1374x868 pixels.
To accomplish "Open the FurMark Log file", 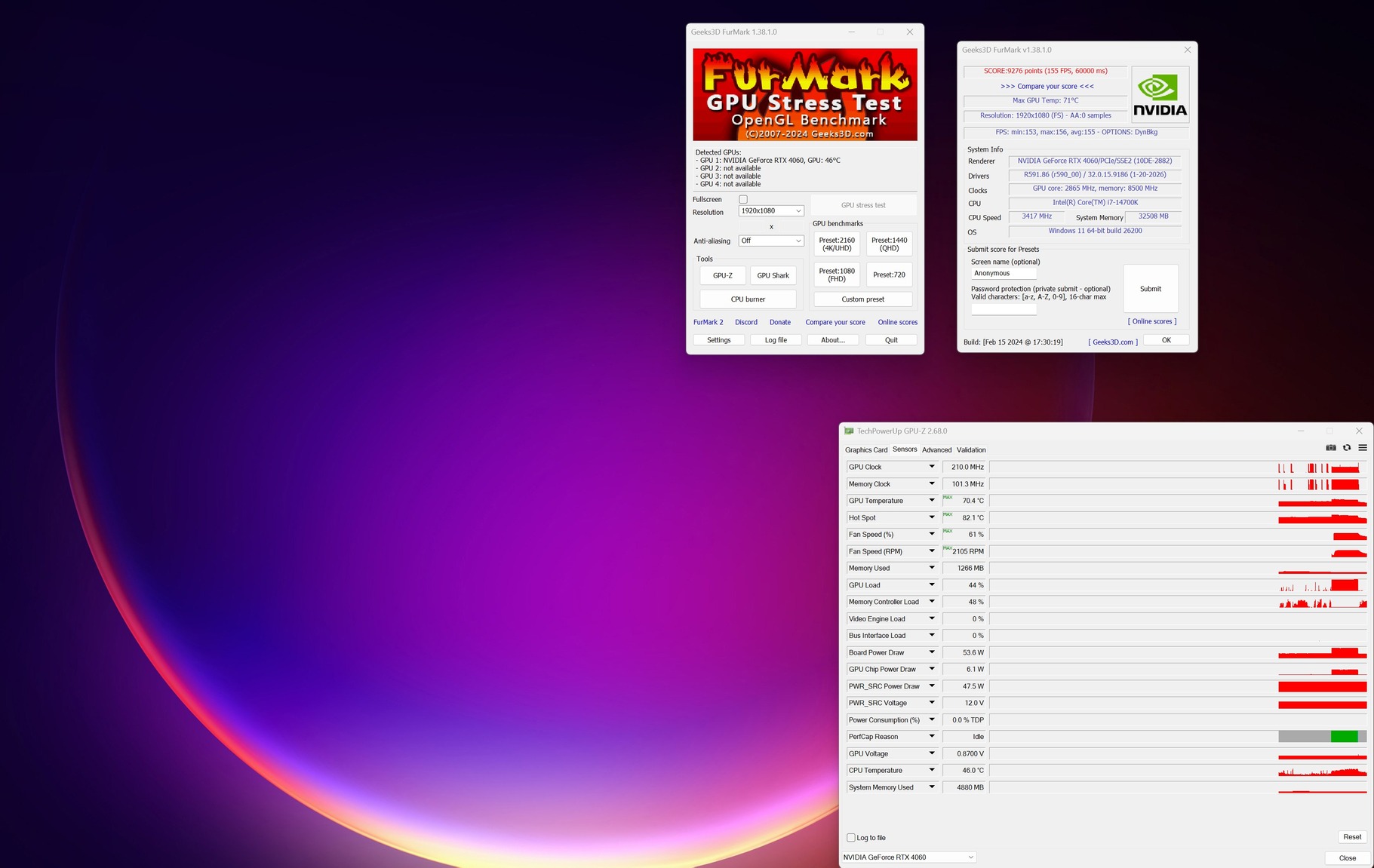I will (x=776, y=340).
